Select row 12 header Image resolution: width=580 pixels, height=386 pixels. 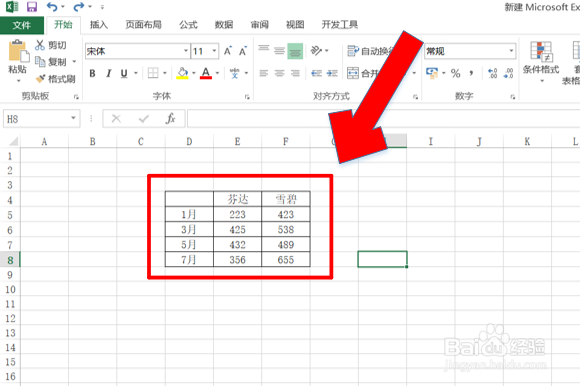[10, 318]
